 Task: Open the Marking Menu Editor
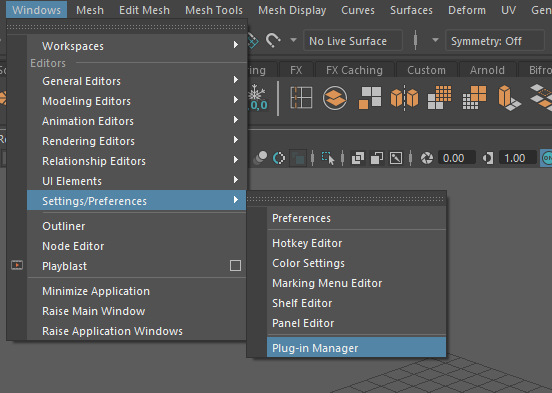[356, 283]
